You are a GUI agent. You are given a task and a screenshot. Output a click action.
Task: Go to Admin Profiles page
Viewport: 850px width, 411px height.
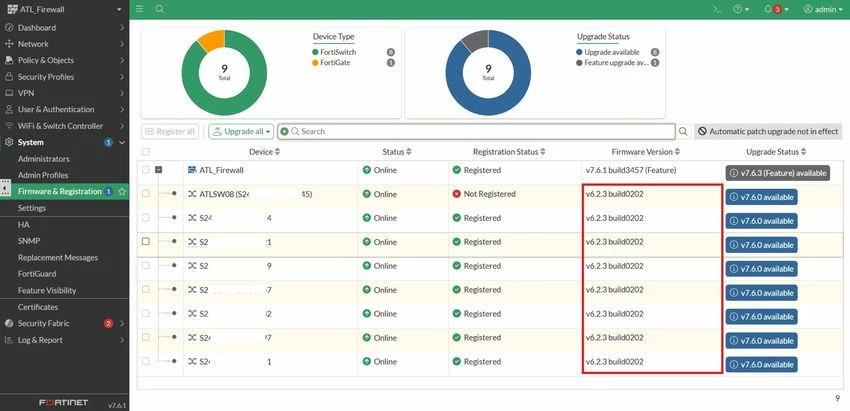click(x=43, y=175)
